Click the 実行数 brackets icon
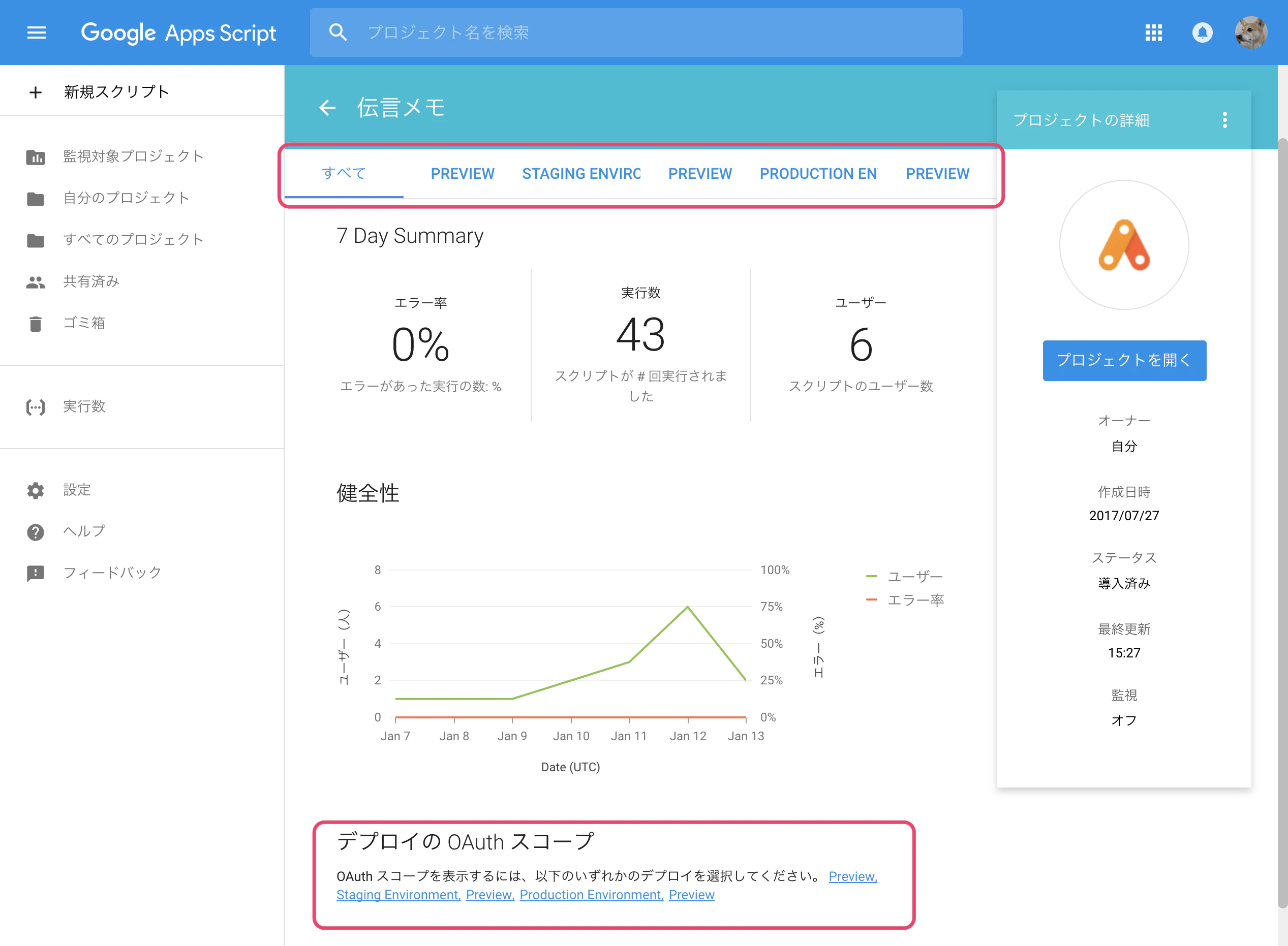The image size is (1288, 946). (36, 407)
